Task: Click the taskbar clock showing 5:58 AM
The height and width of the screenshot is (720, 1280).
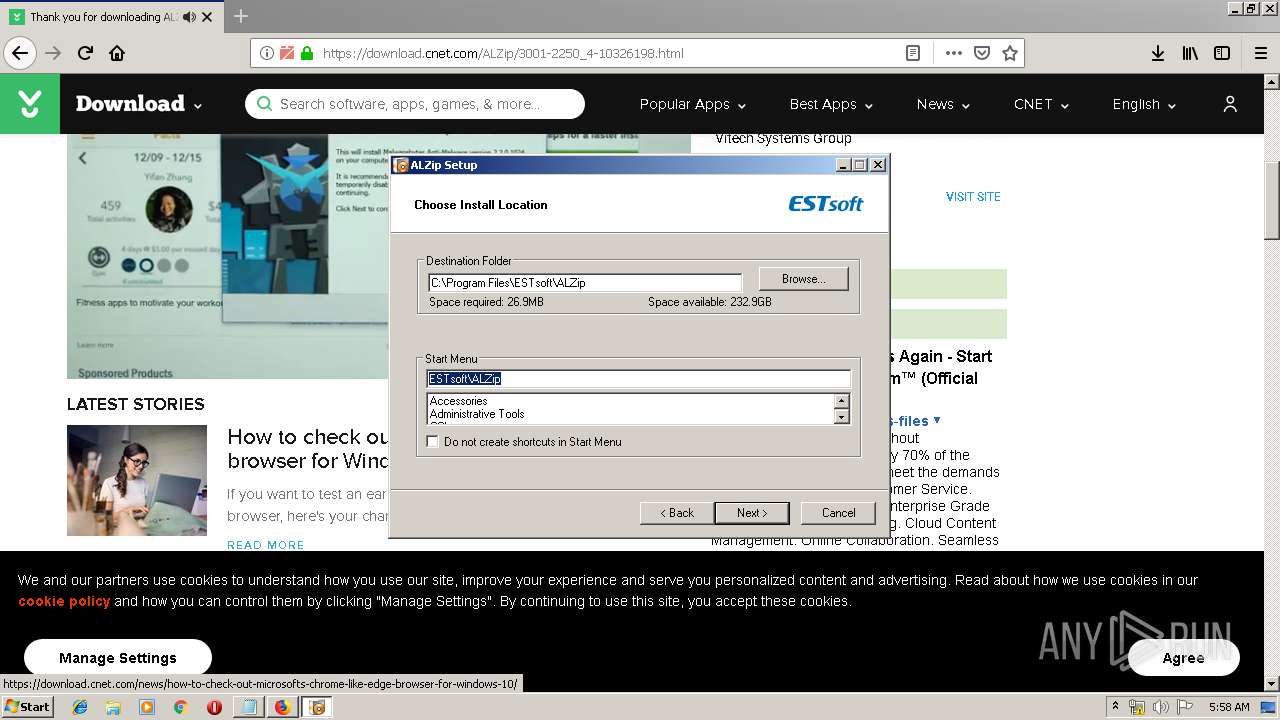Action: [1229, 707]
